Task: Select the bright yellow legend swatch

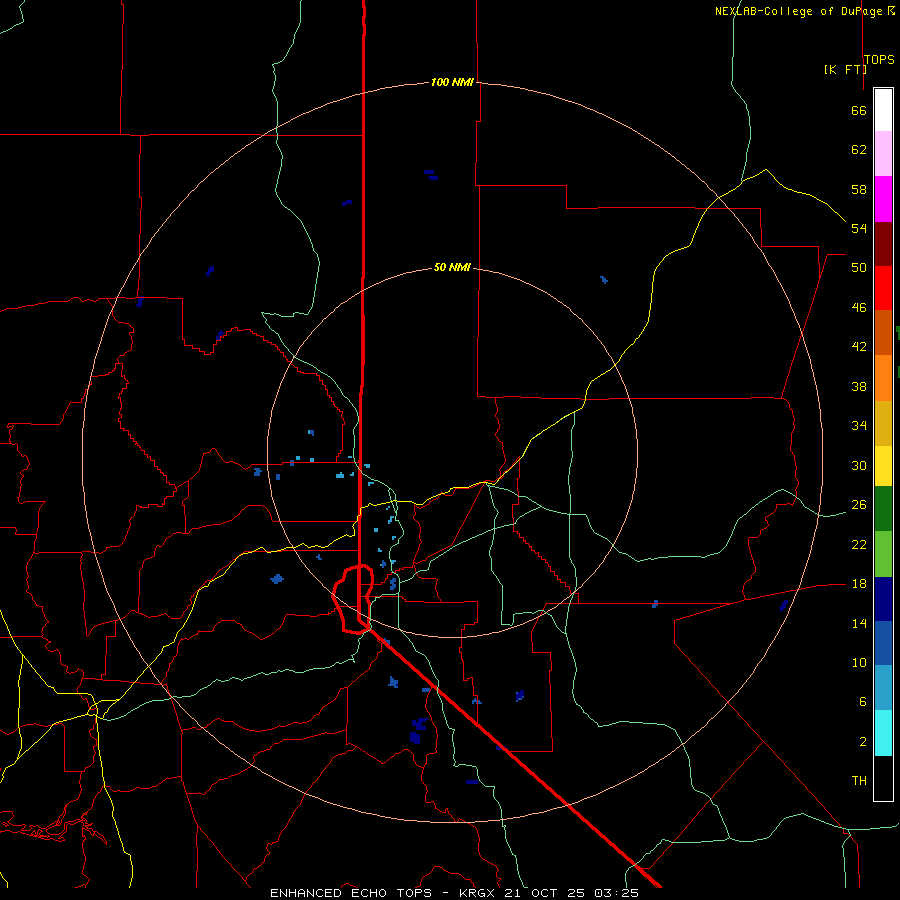Action: (883, 466)
